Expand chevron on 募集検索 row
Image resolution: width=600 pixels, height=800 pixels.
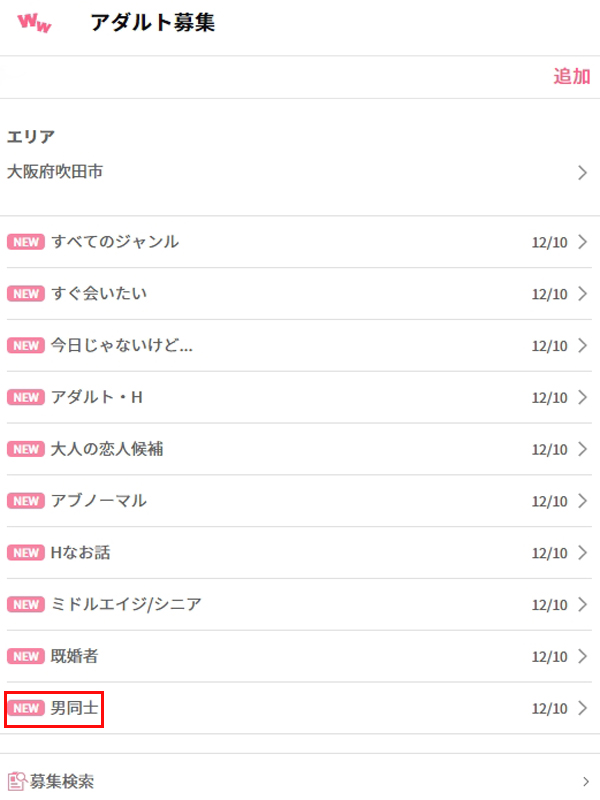[x=586, y=782]
